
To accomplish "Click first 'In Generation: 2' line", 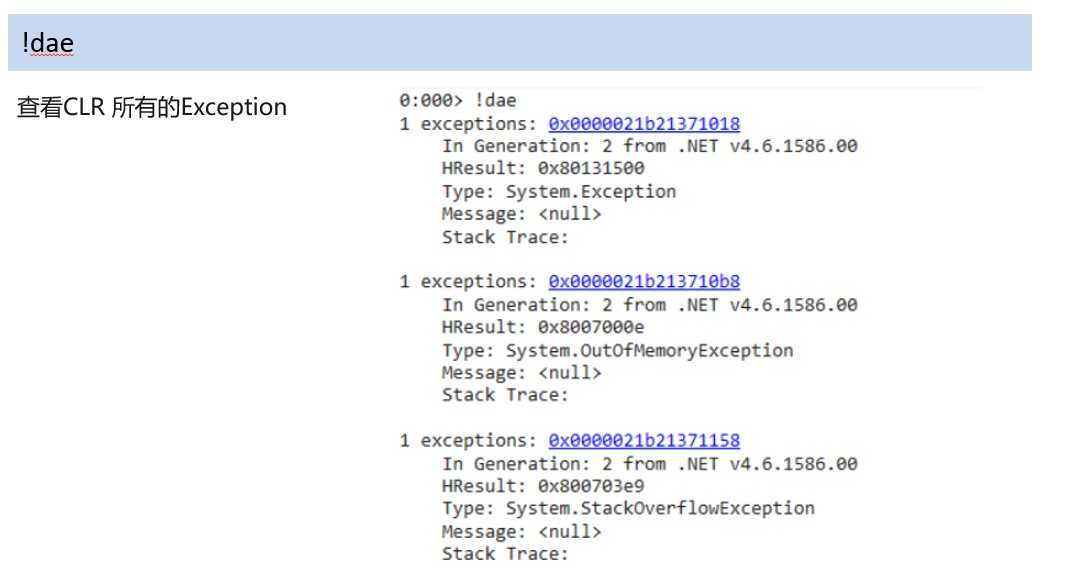I will coord(650,146).
